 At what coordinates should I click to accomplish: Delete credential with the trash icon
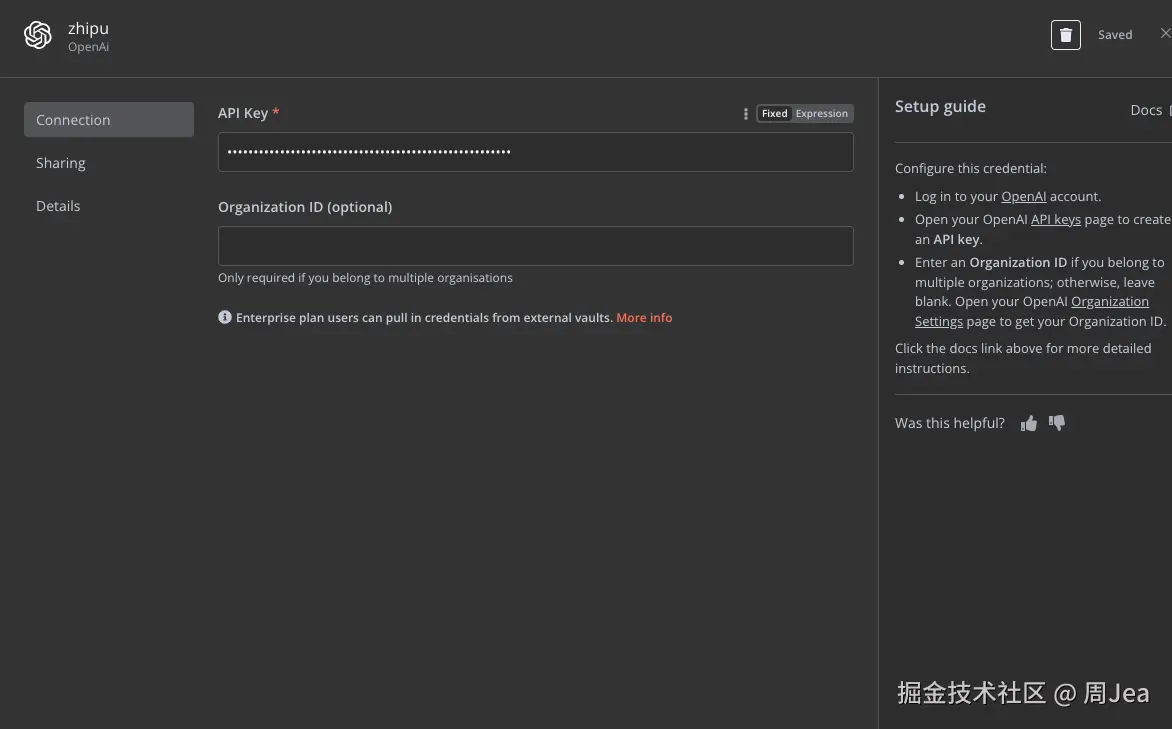[1065, 35]
